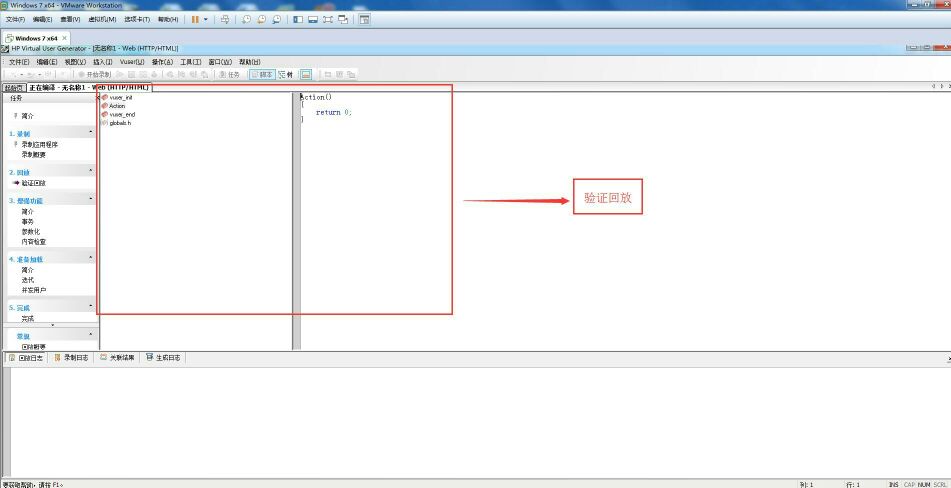Collapse the 3. 增强功能 section
951x488 pixels.
[91, 200]
